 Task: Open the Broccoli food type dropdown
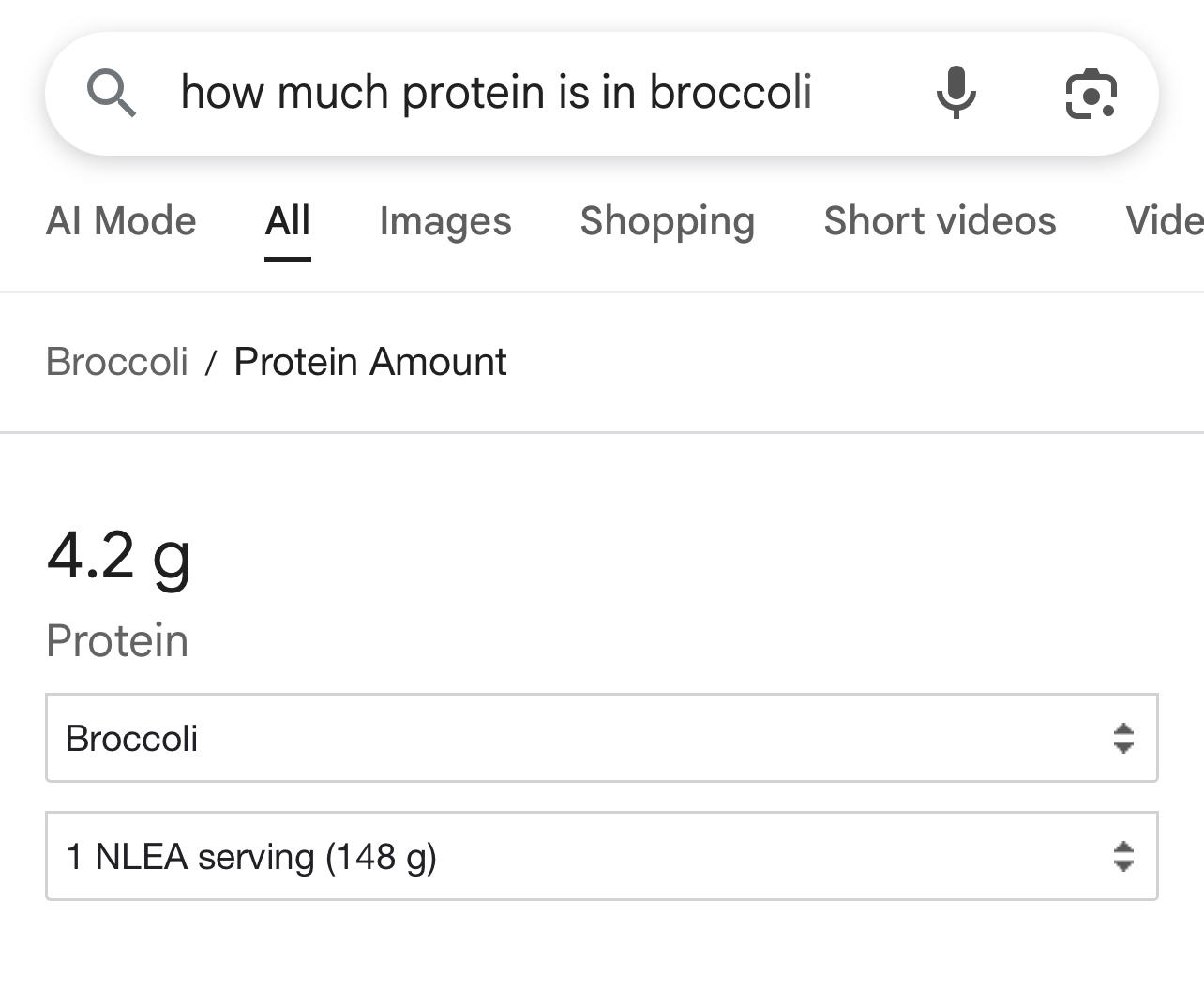coord(602,738)
